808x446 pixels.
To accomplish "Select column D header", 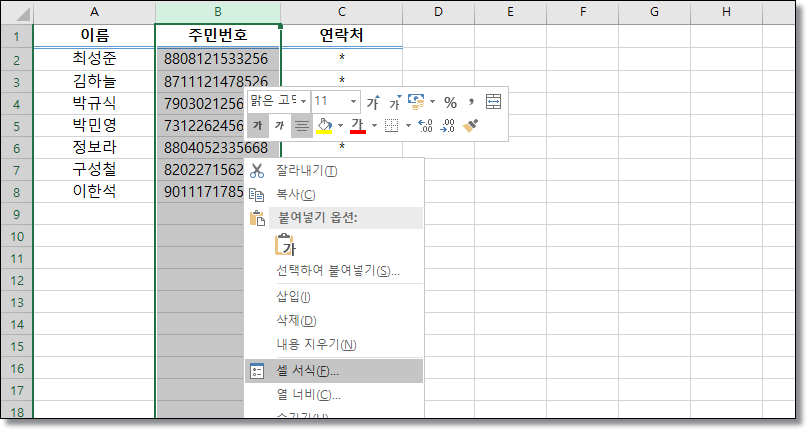I will (439, 12).
